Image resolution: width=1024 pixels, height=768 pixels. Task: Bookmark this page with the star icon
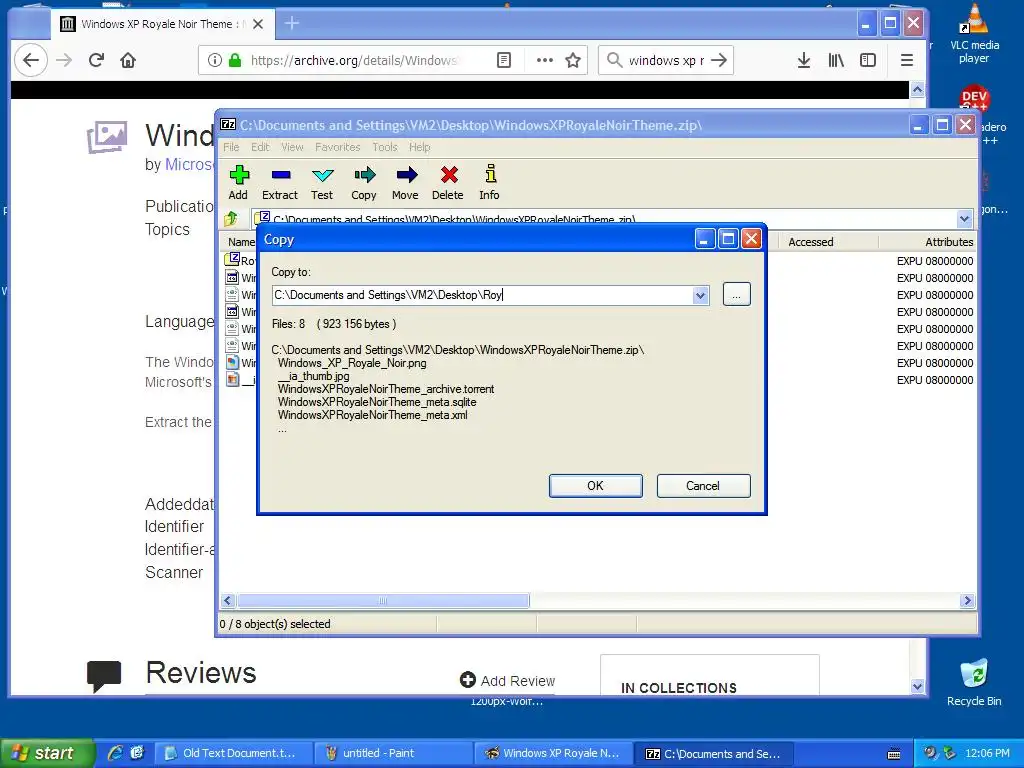(x=573, y=60)
